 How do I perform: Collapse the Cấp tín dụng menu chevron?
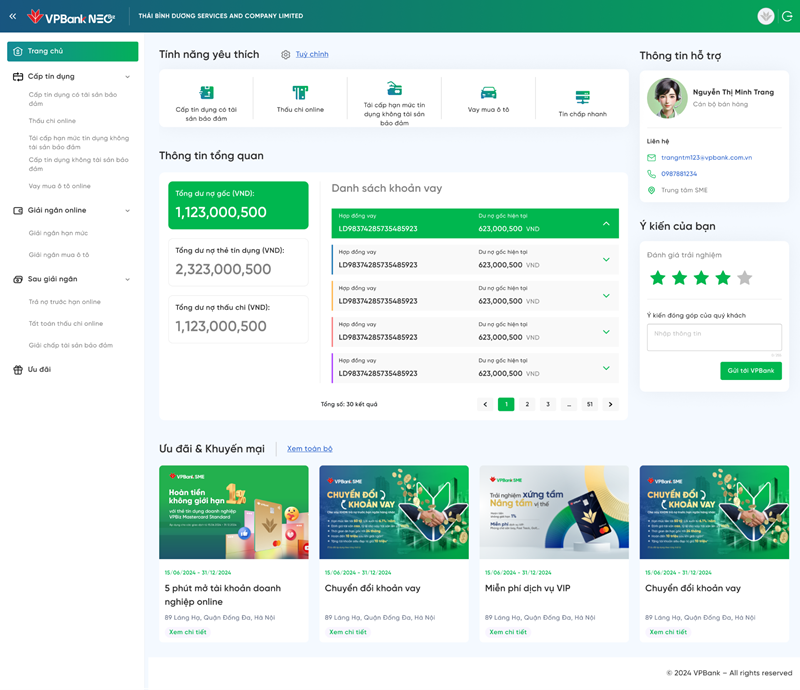pyautogui.click(x=128, y=77)
